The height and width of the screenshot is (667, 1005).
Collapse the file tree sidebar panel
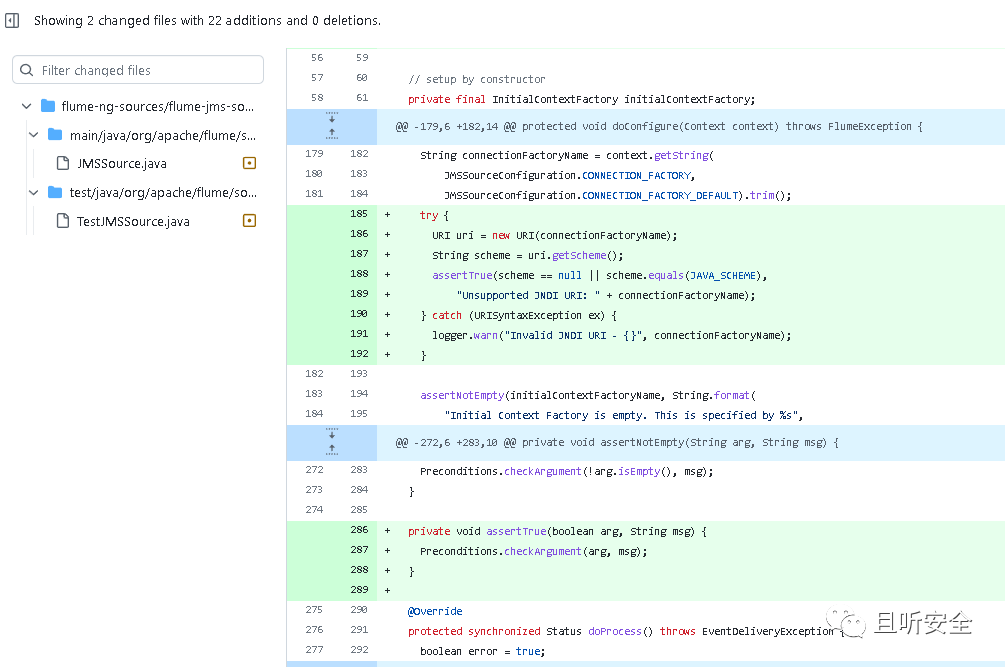click(12, 21)
